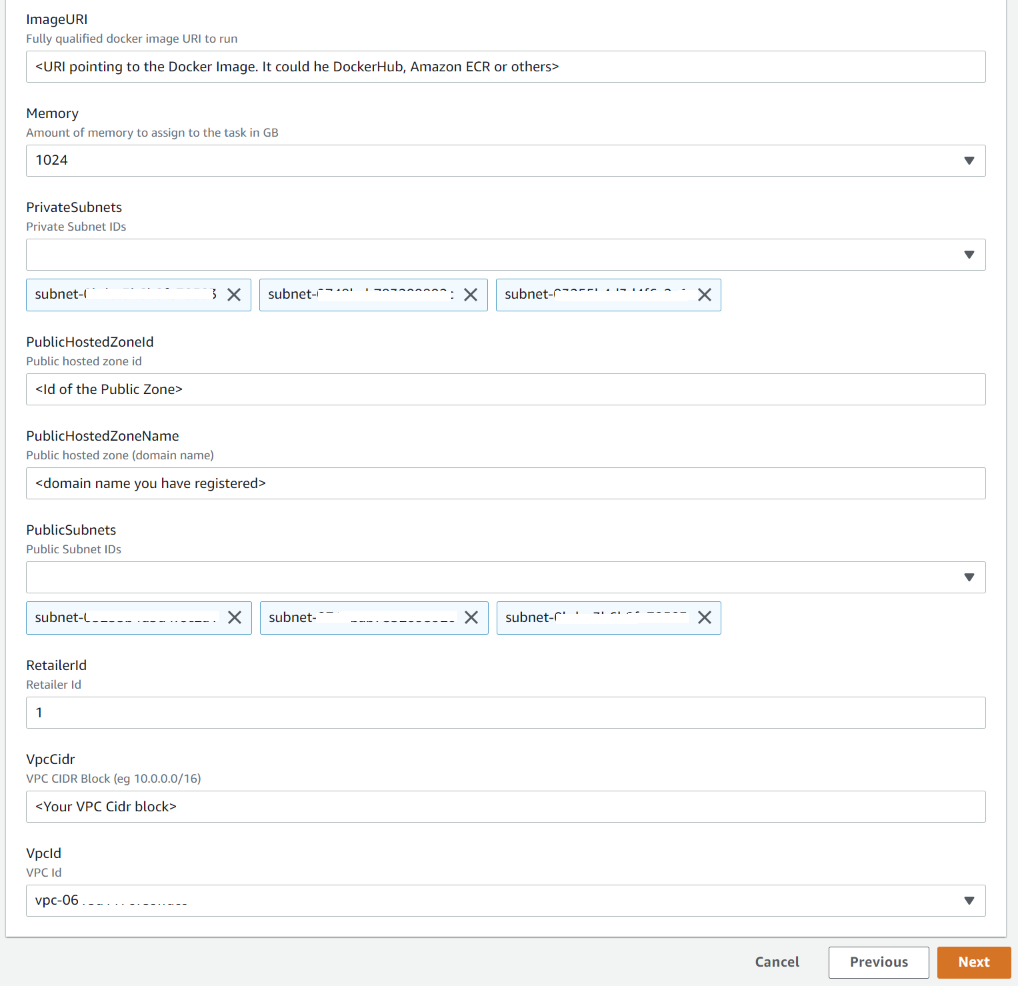This screenshot has height=986, width=1018.
Task: Remove the second public subnet tag
Action: click(471, 618)
